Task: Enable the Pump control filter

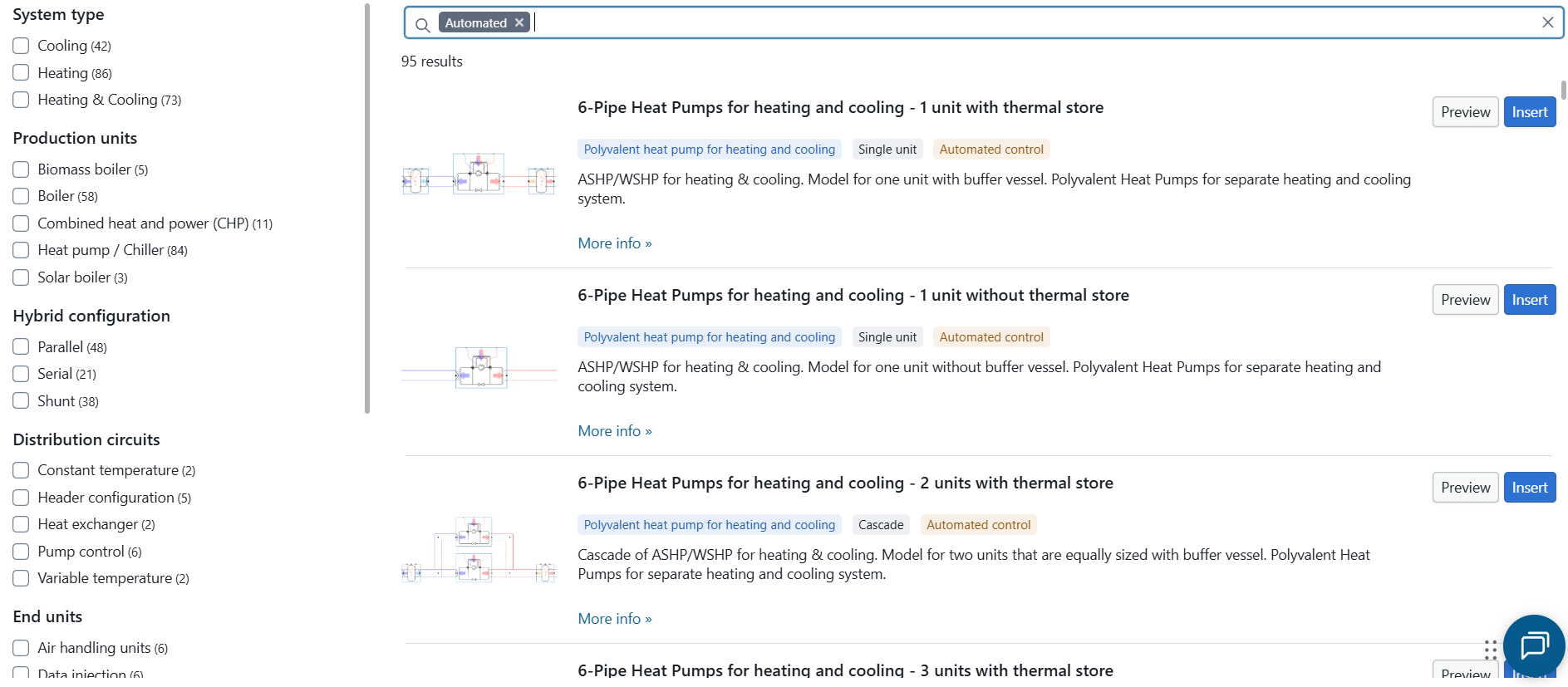Action: (21, 552)
